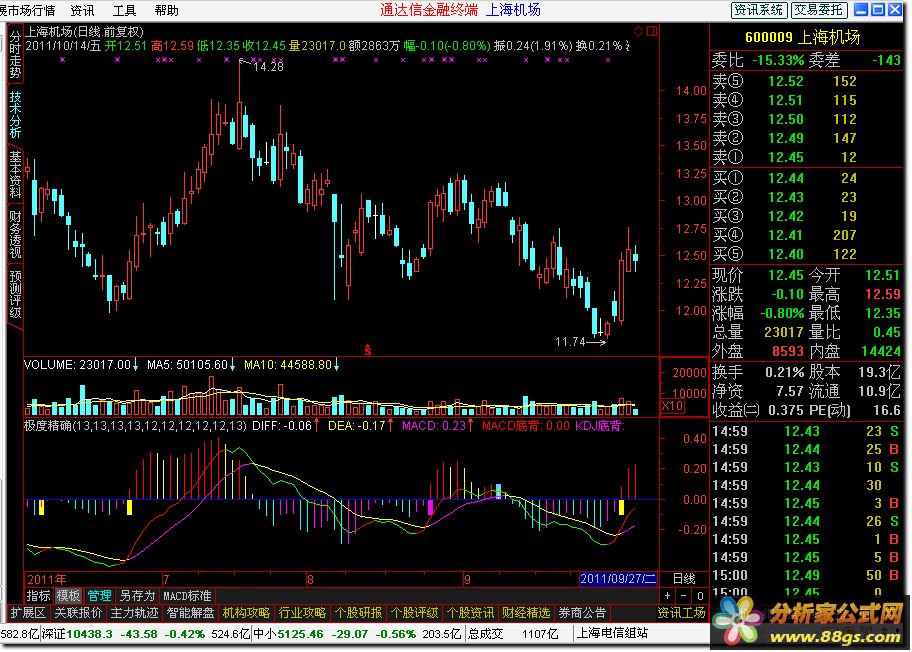Open the 资讯 menu
The image size is (912, 652).
[x=82, y=10]
